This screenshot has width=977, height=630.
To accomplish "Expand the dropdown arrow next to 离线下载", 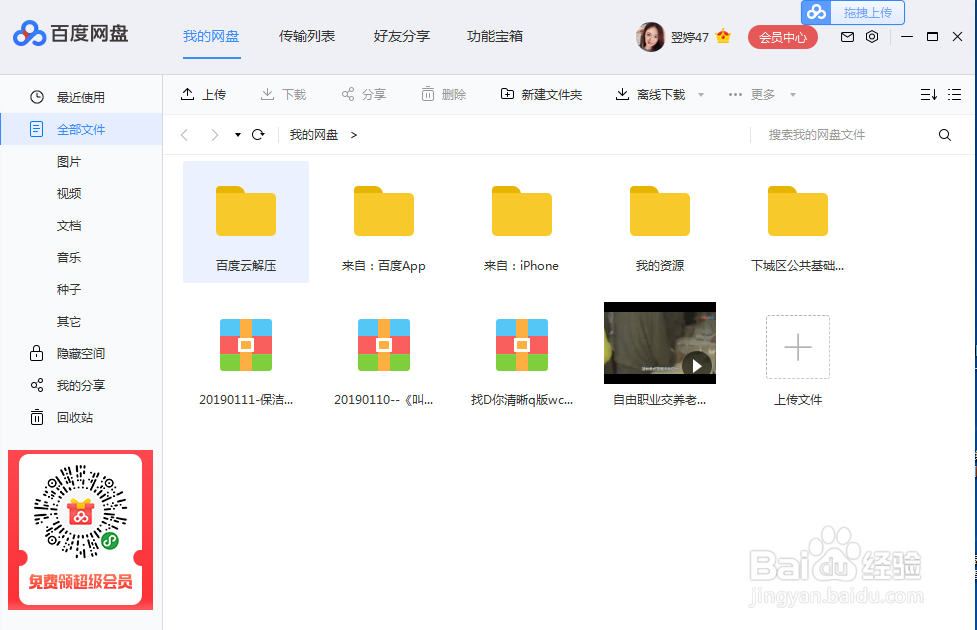I will (702, 93).
